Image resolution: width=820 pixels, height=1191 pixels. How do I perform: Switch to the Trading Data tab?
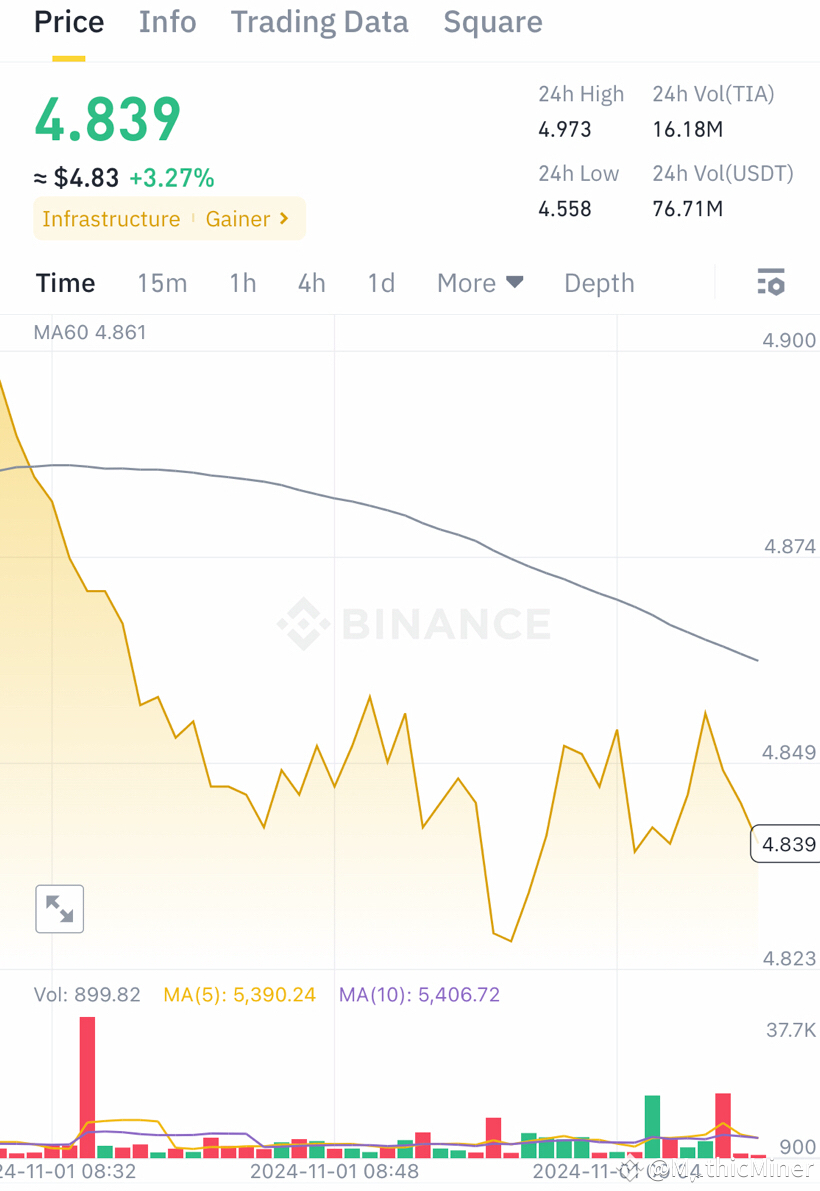tap(319, 22)
